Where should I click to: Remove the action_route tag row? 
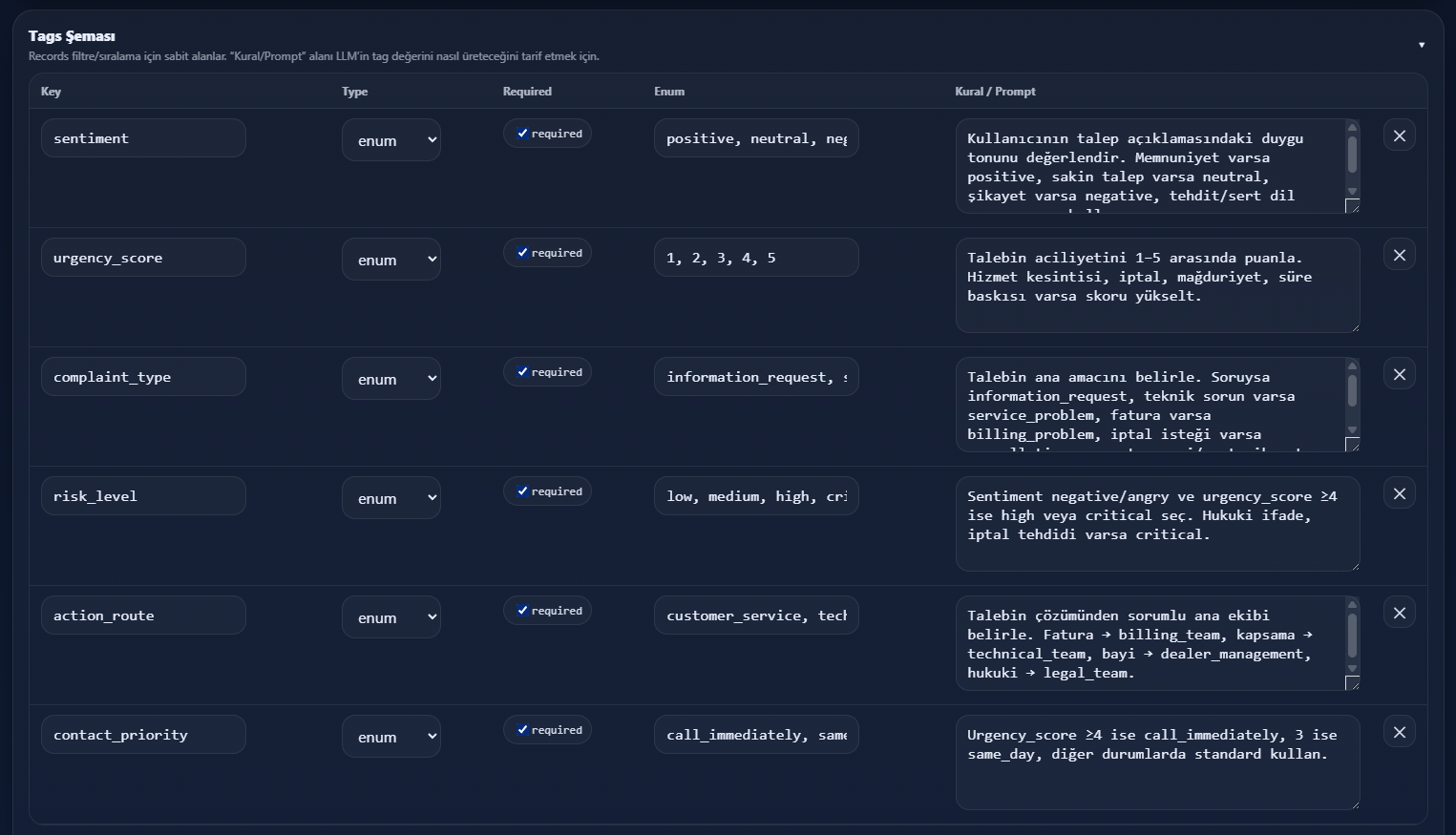point(1399,613)
